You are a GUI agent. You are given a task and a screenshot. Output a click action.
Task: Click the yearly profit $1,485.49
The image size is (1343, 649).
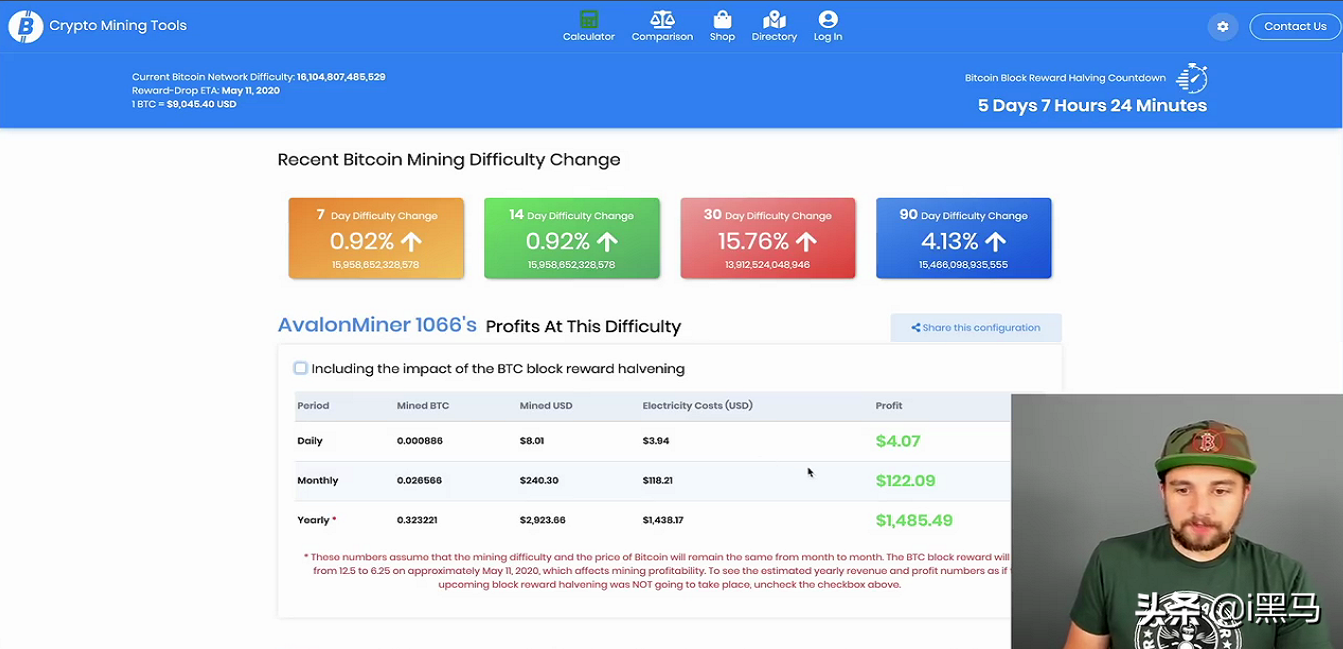click(914, 521)
